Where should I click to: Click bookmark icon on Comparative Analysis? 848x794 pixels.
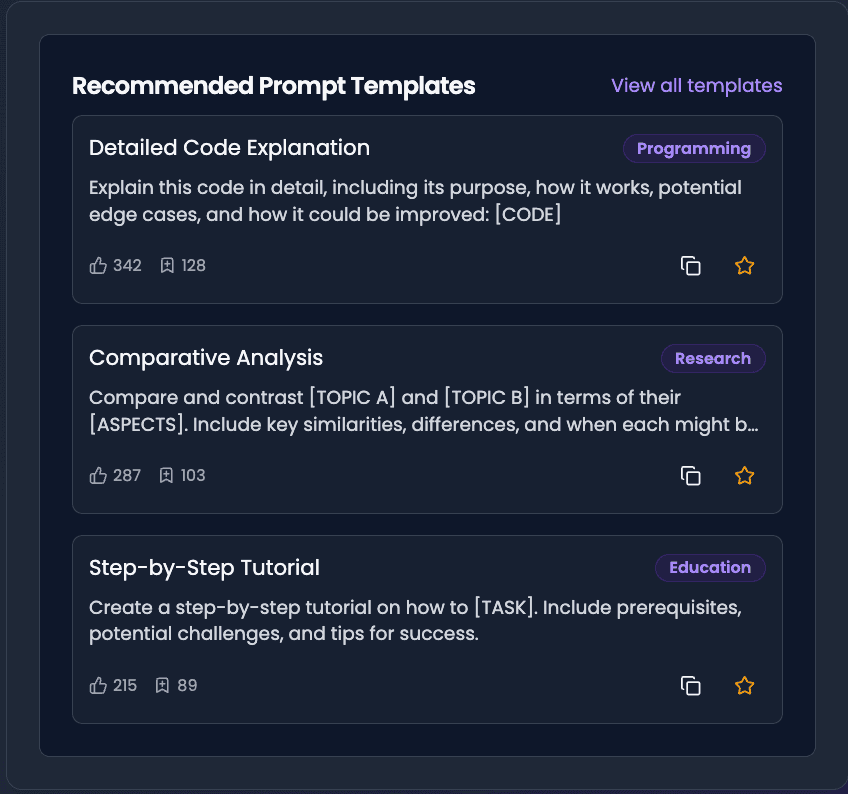167,476
